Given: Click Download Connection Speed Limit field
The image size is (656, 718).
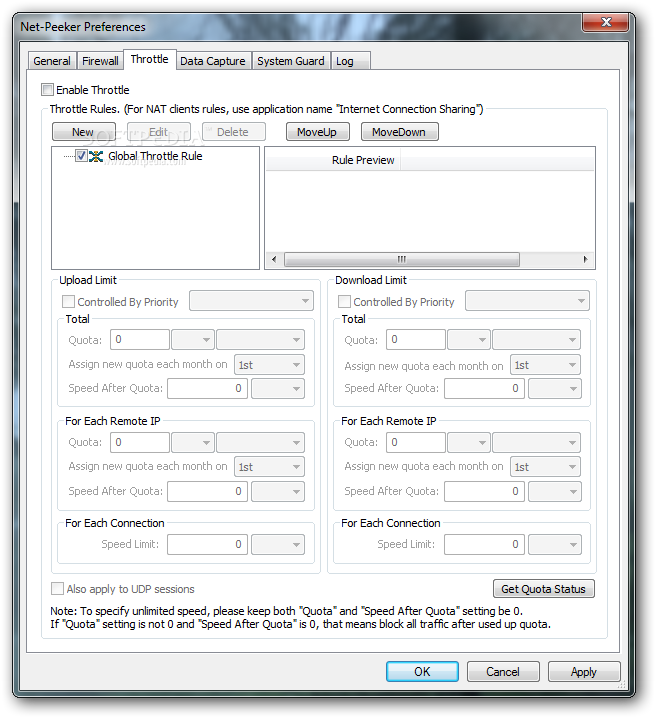Looking at the screenshot, I should 484,544.
